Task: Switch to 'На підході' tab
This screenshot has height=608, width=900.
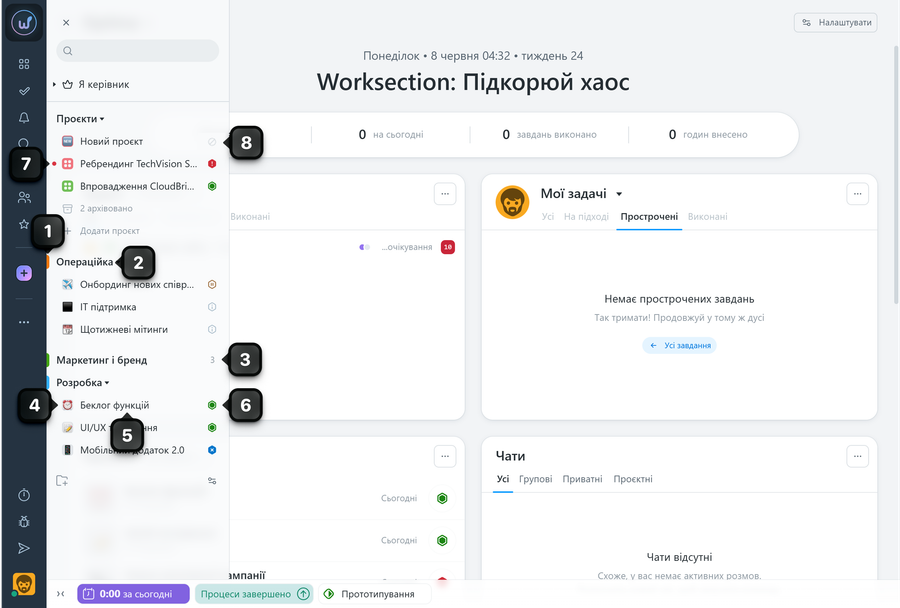Action: 586,216
